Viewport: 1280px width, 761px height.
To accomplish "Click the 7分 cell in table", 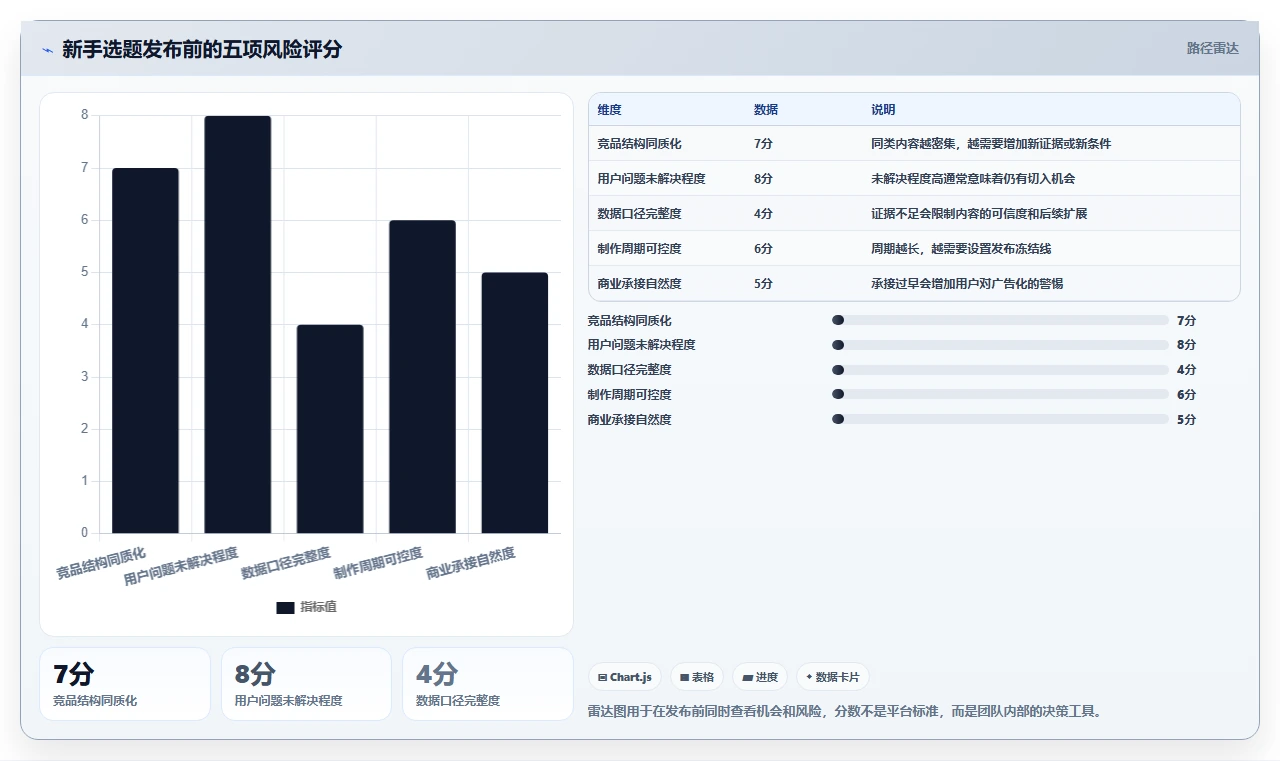I will tap(763, 144).
